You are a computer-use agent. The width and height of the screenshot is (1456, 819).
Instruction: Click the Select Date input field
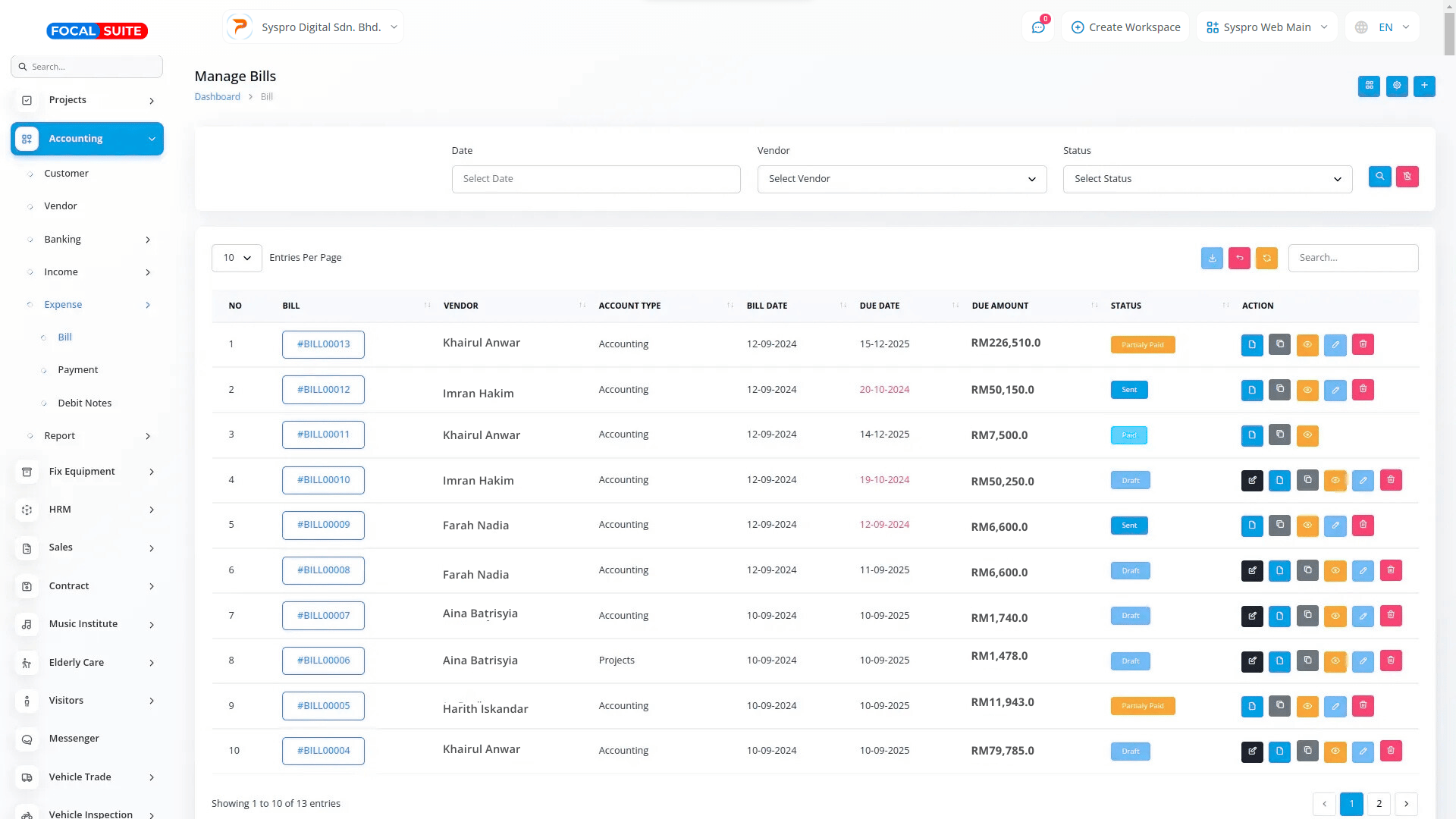click(x=596, y=179)
